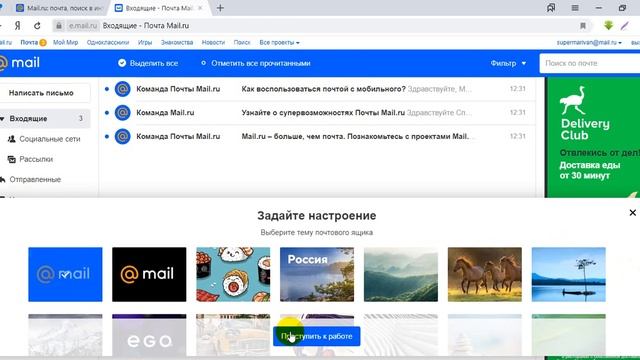Viewport: 640px width, 360px height.
Task: Click the padlock icon in address bar
Action: click(59, 26)
